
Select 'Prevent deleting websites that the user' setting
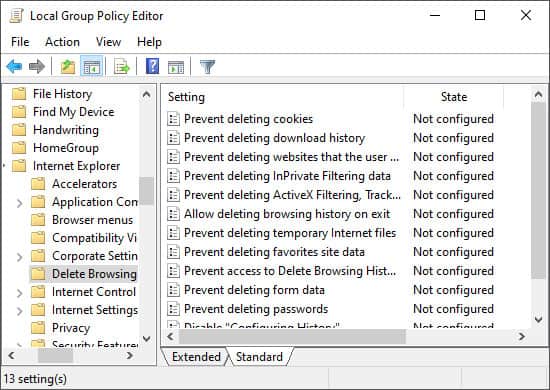coord(291,157)
